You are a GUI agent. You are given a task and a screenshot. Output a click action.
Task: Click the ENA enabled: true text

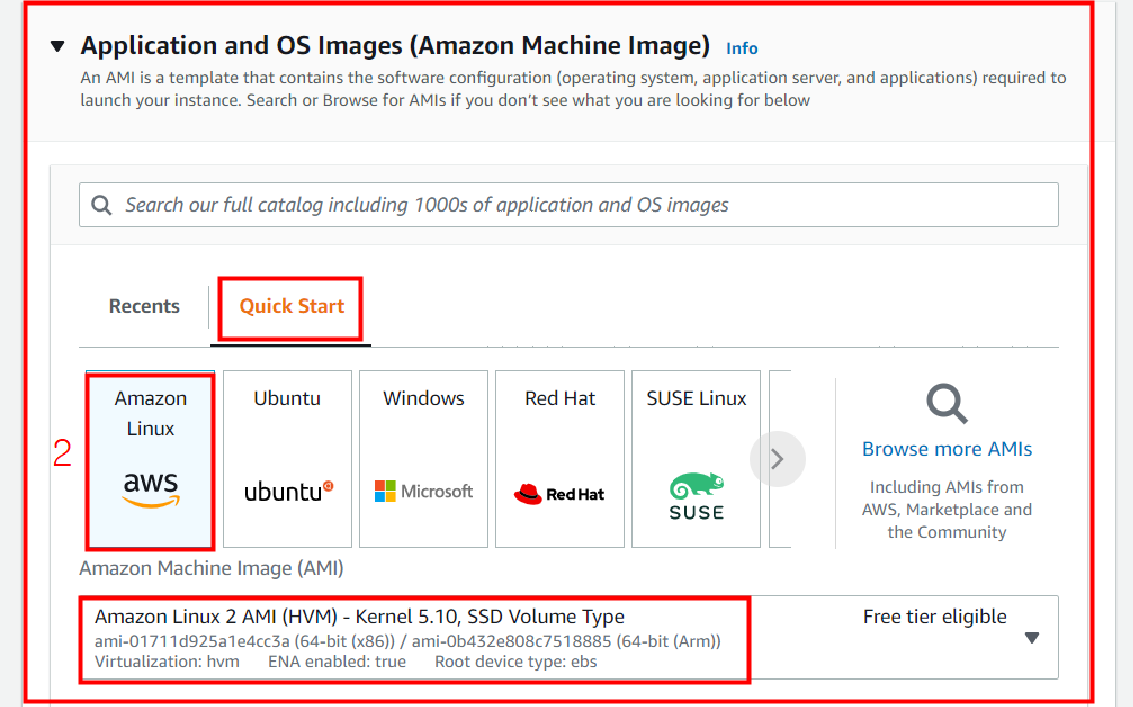(337, 661)
